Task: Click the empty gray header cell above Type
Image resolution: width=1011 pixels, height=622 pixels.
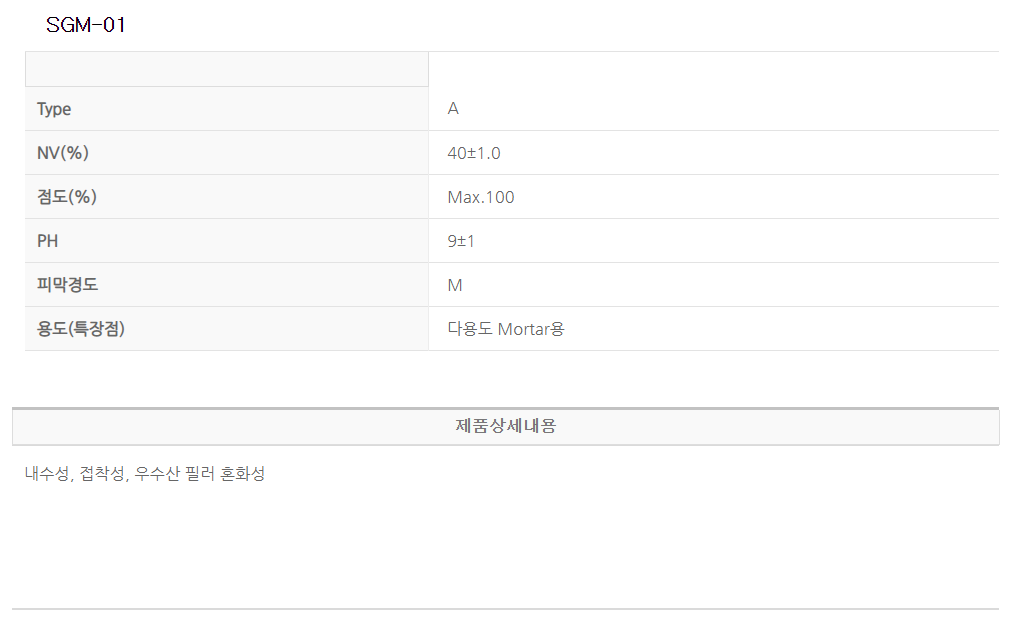Action: point(226,69)
